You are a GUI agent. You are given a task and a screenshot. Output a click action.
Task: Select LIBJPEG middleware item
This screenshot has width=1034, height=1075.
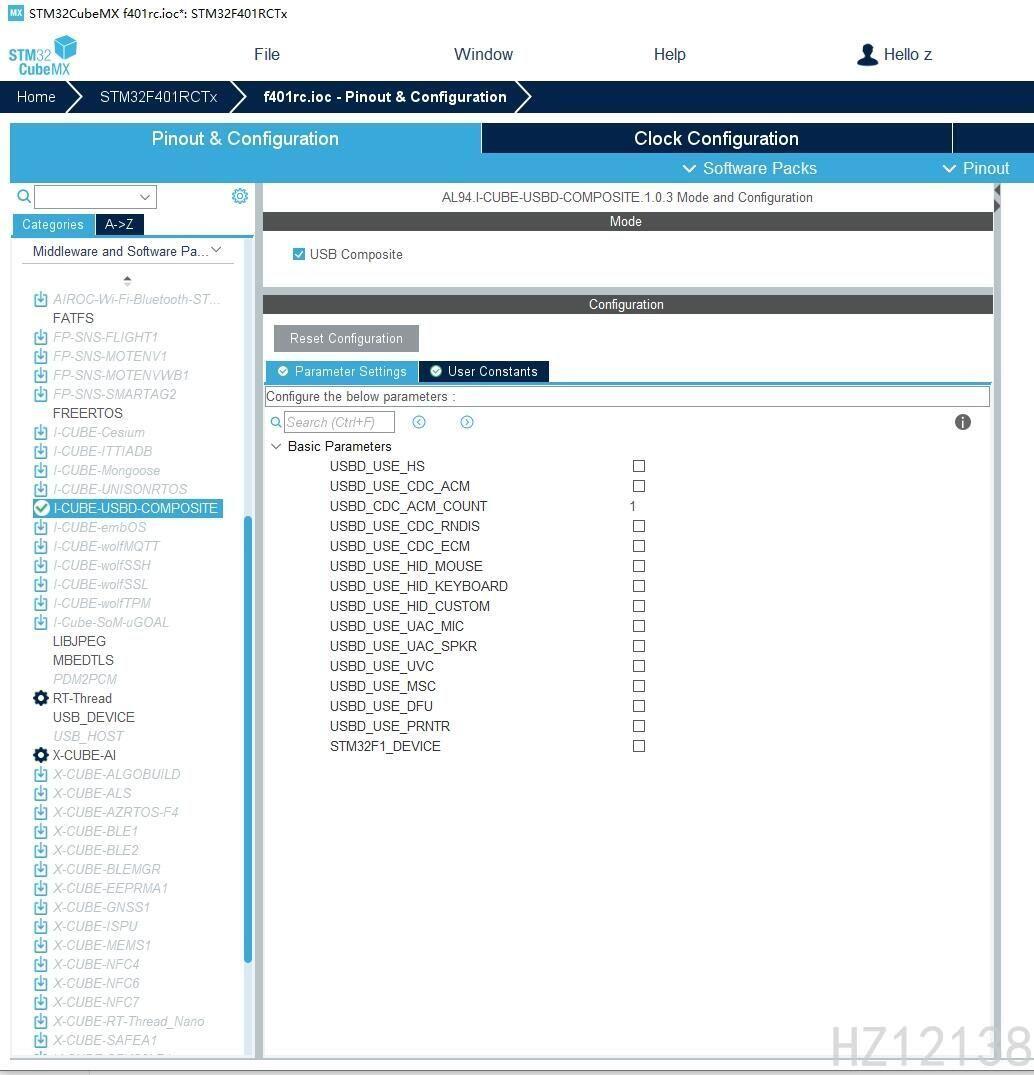pyautogui.click(x=80, y=642)
